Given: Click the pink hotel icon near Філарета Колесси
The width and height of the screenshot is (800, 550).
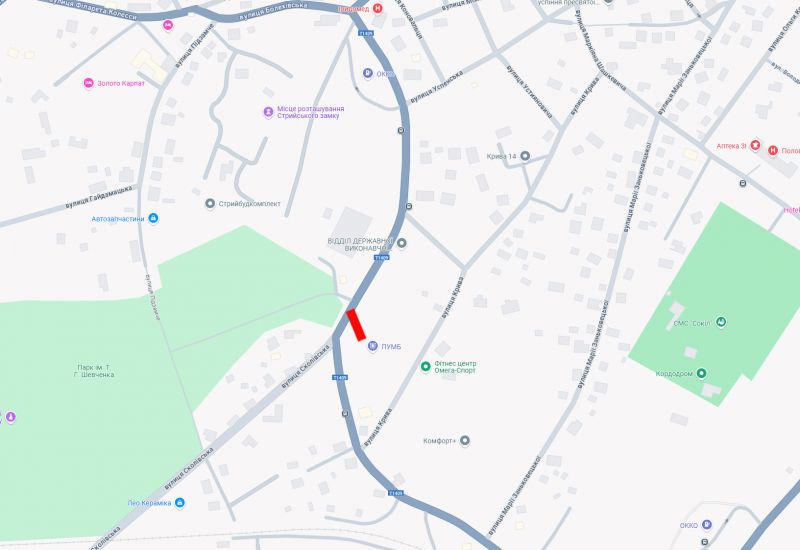Looking at the screenshot, I should coord(168,24).
